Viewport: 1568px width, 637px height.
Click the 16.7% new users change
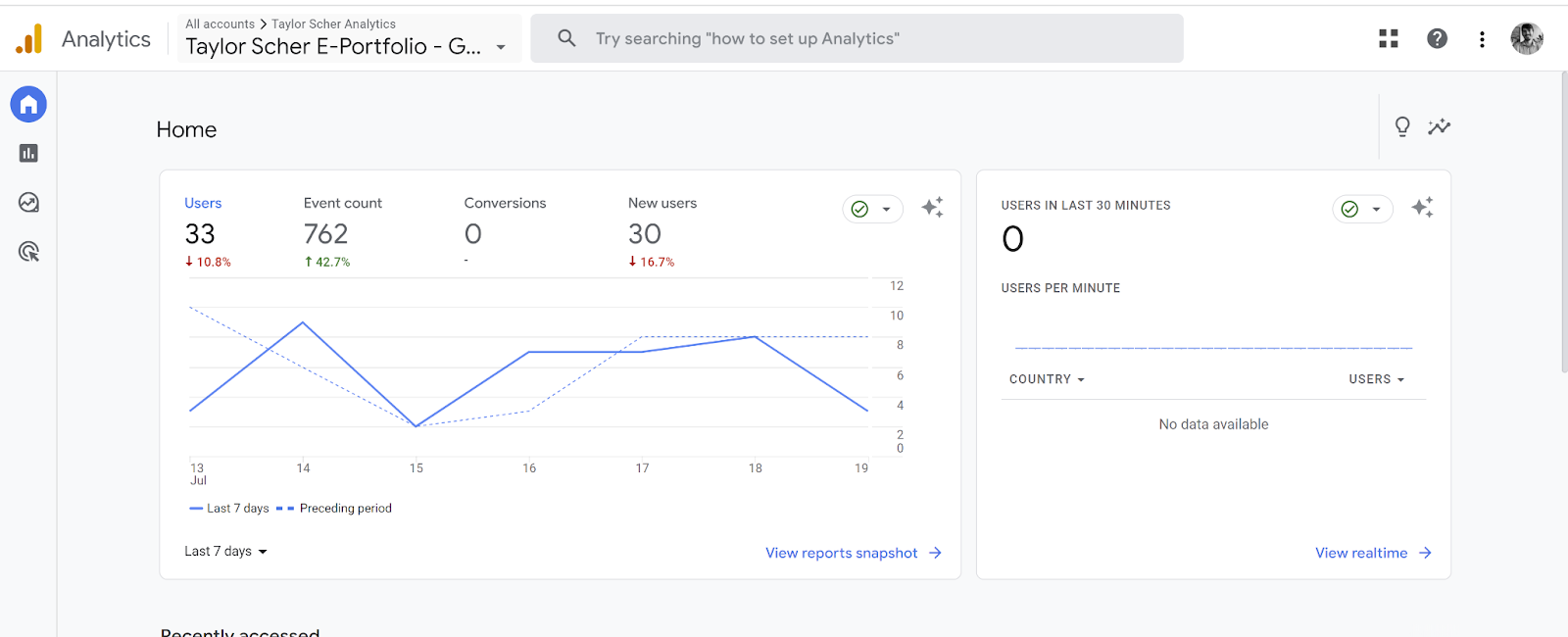pyautogui.click(x=652, y=262)
